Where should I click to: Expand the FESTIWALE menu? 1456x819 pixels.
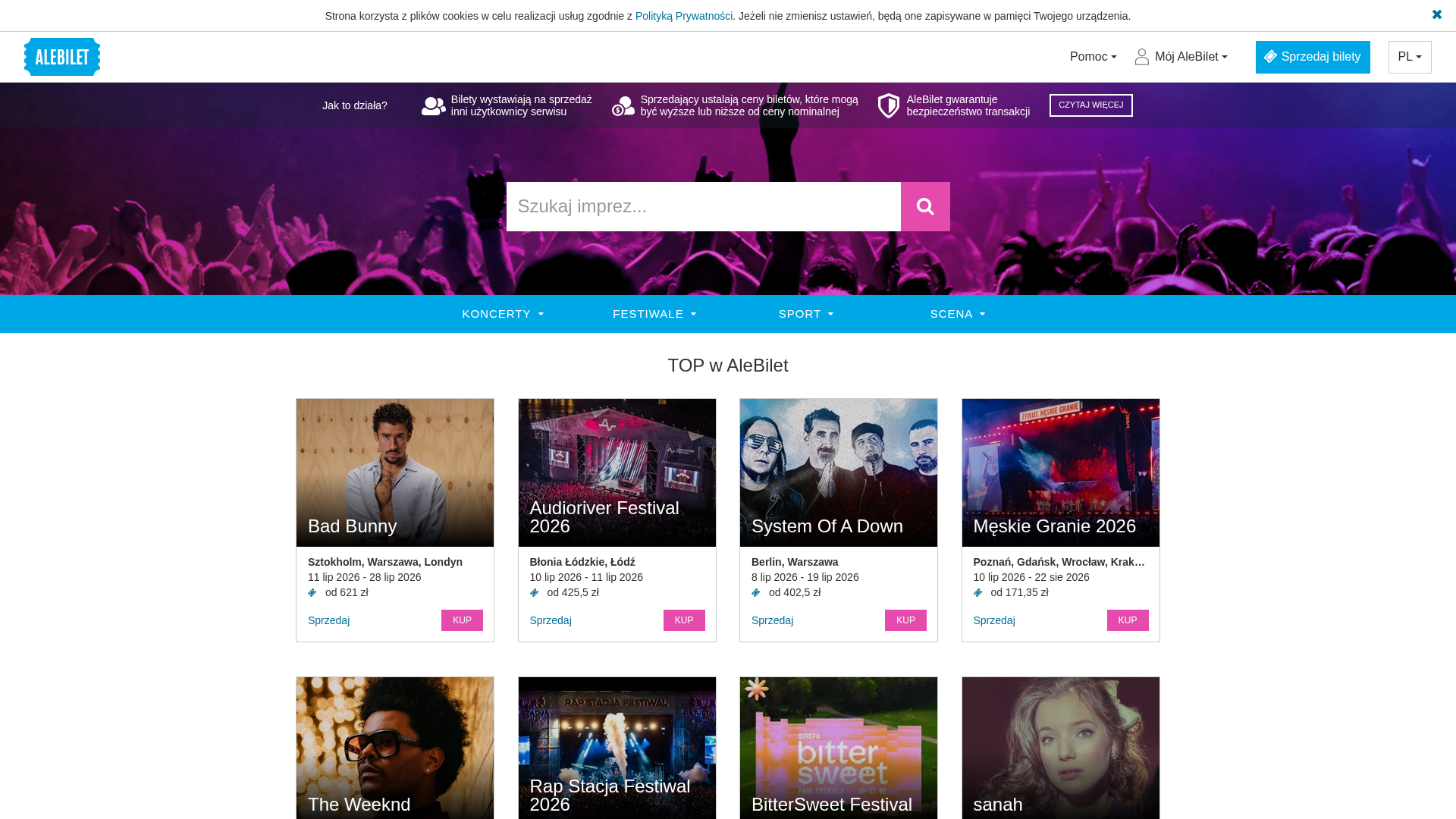point(654,314)
